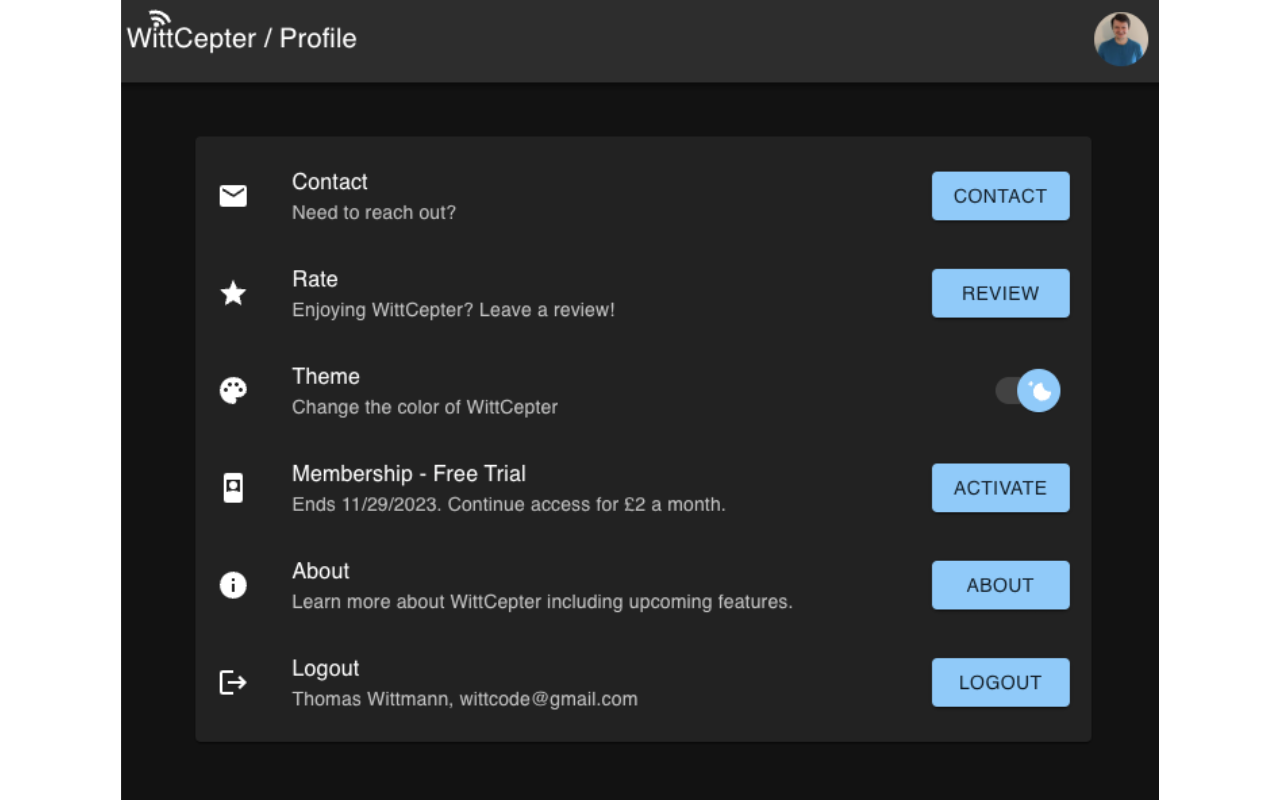The width and height of the screenshot is (1280, 800).
Task: Click the 'About' row title
Action: click(x=321, y=571)
